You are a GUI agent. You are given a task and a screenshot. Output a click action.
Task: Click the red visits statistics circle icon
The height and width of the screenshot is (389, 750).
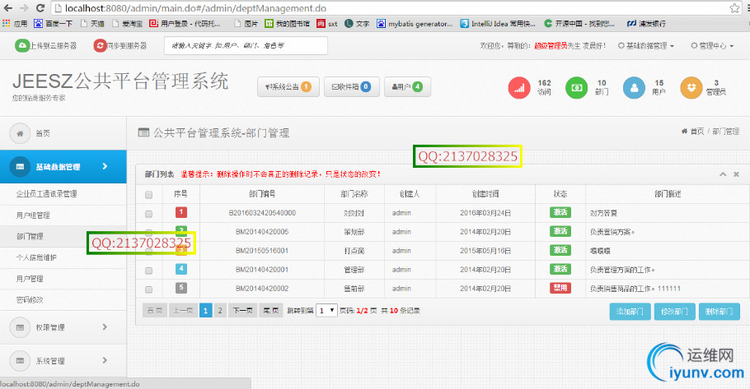[x=519, y=88]
